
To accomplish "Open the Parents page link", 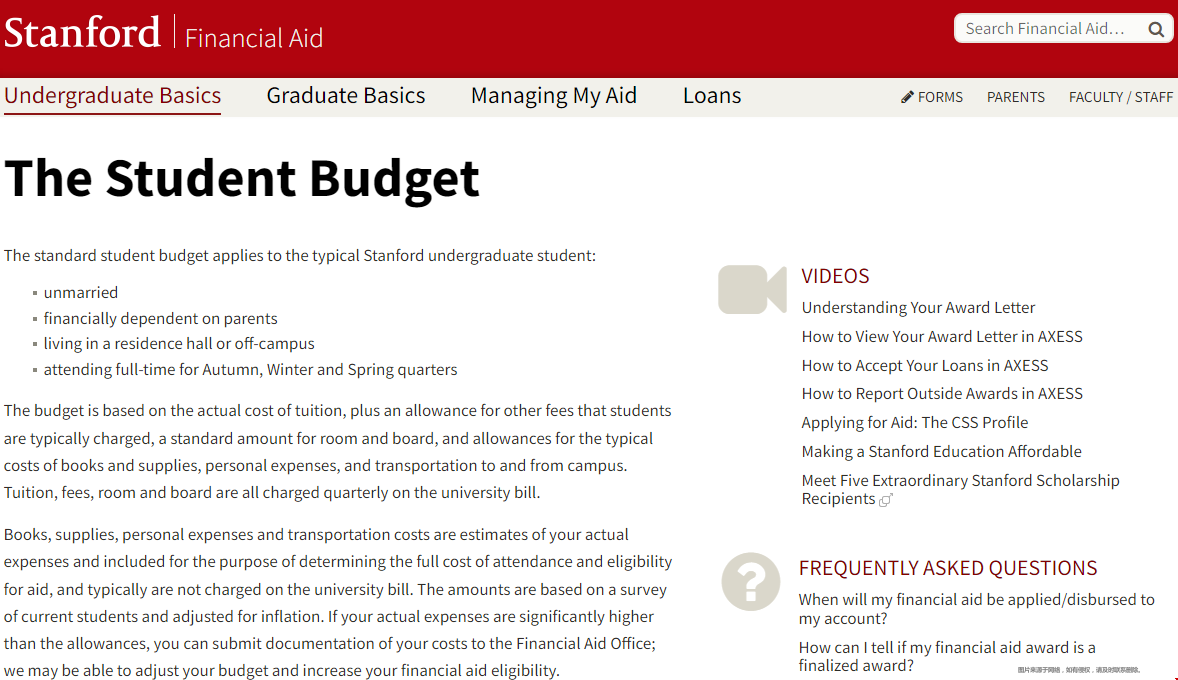I will click(x=1015, y=97).
